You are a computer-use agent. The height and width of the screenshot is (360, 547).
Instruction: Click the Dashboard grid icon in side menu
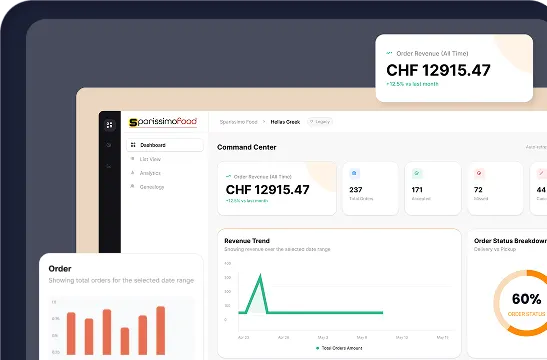(133, 145)
